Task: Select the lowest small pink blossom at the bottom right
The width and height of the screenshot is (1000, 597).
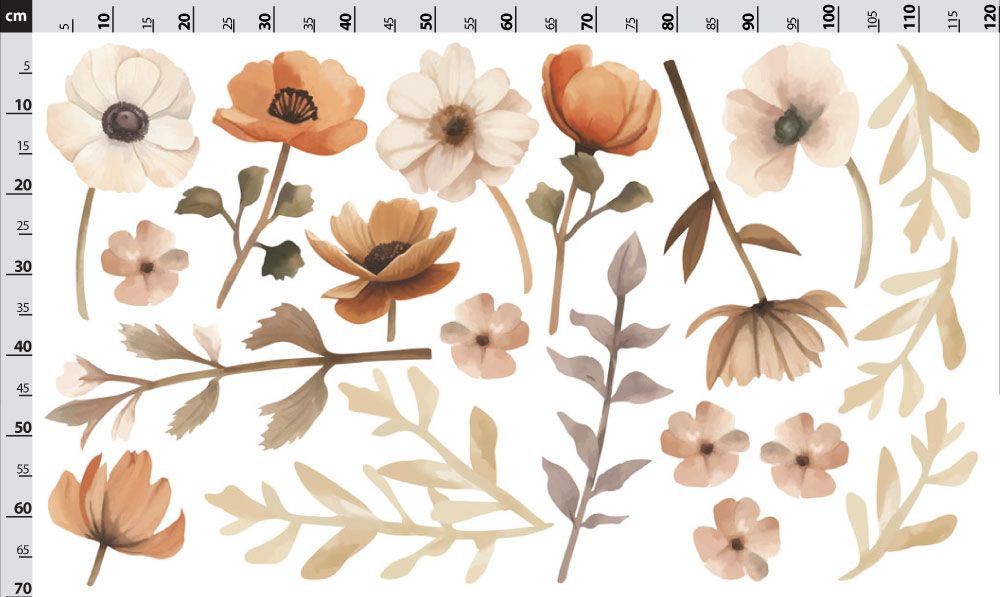Action: pyautogui.click(x=737, y=540)
